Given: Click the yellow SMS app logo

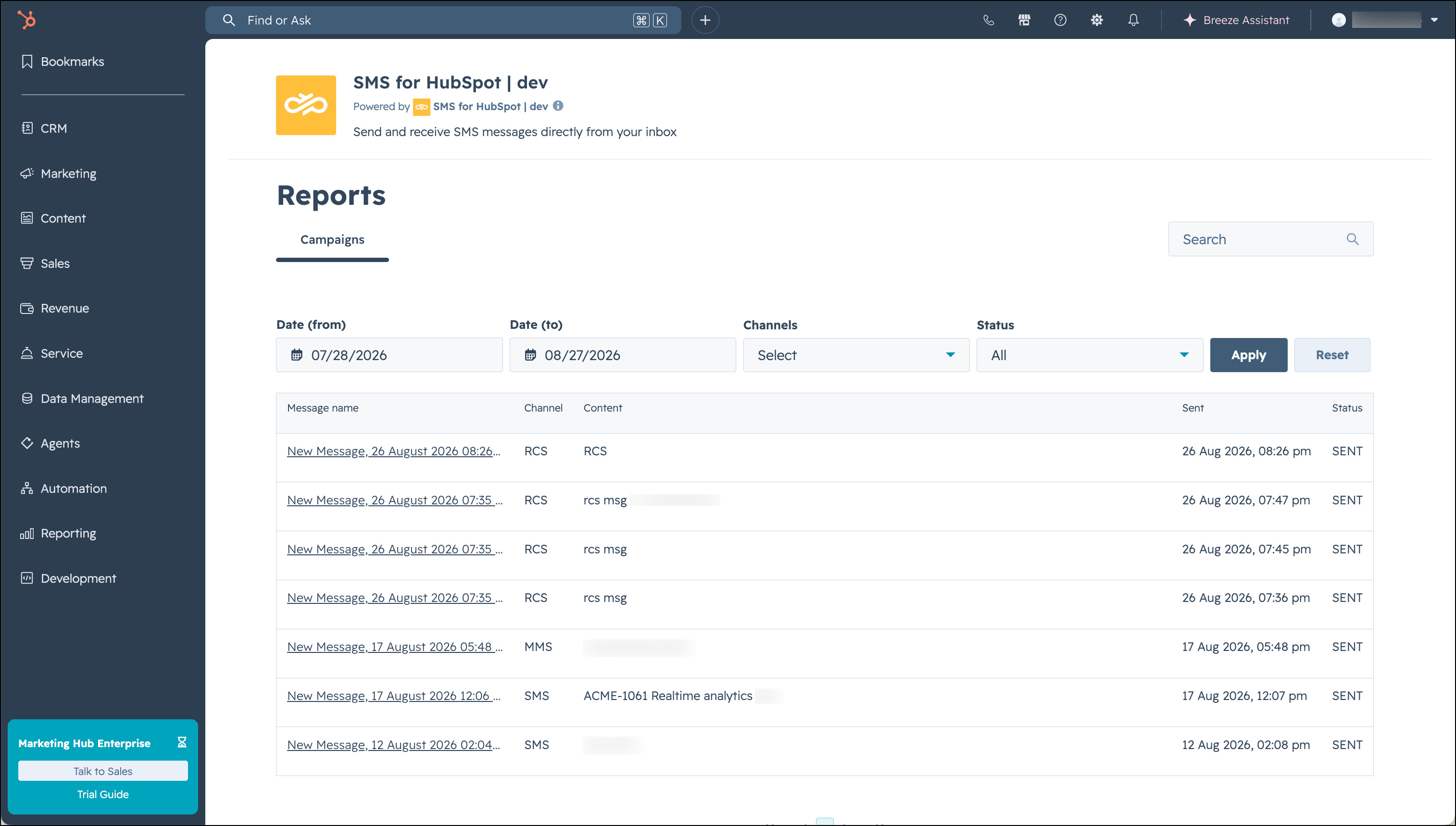Looking at the screenshot, I should 306,105.
